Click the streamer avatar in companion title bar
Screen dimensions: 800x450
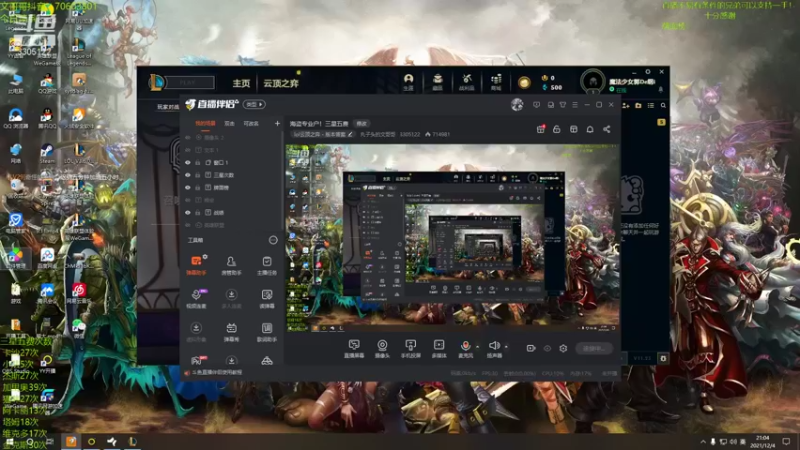517,105
